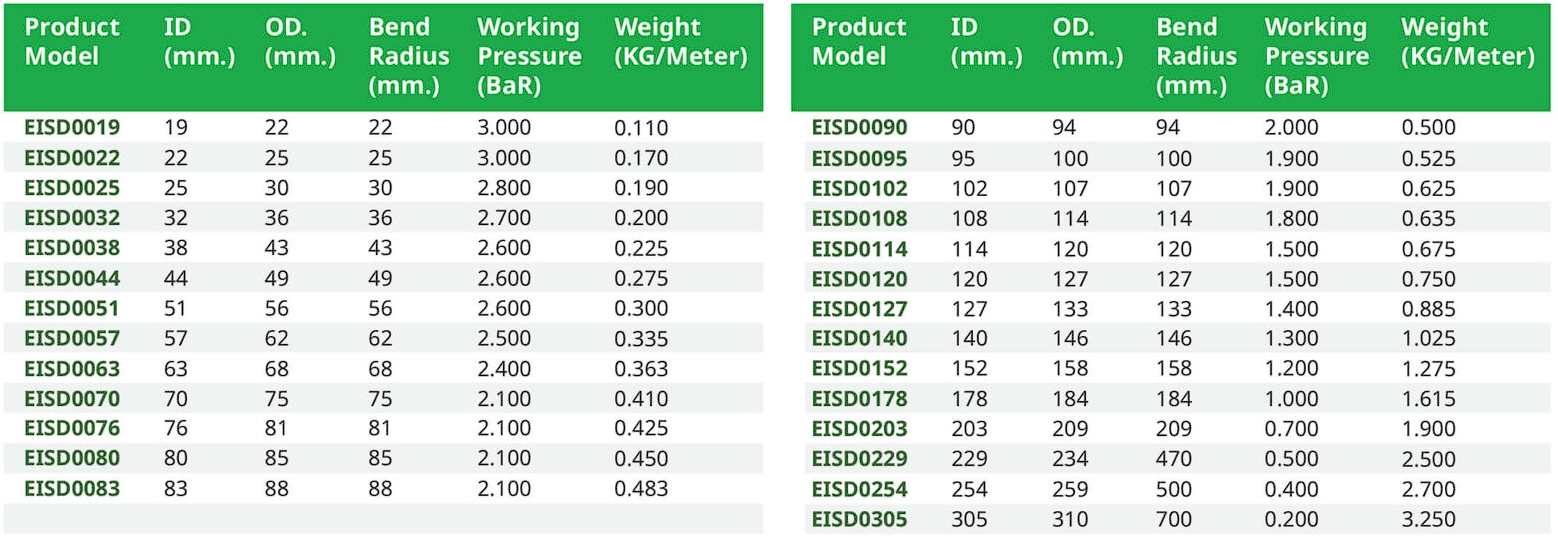1558x542 pixels.
Task: Click the EISD0140 product model
Action: [x=859, y=338]
